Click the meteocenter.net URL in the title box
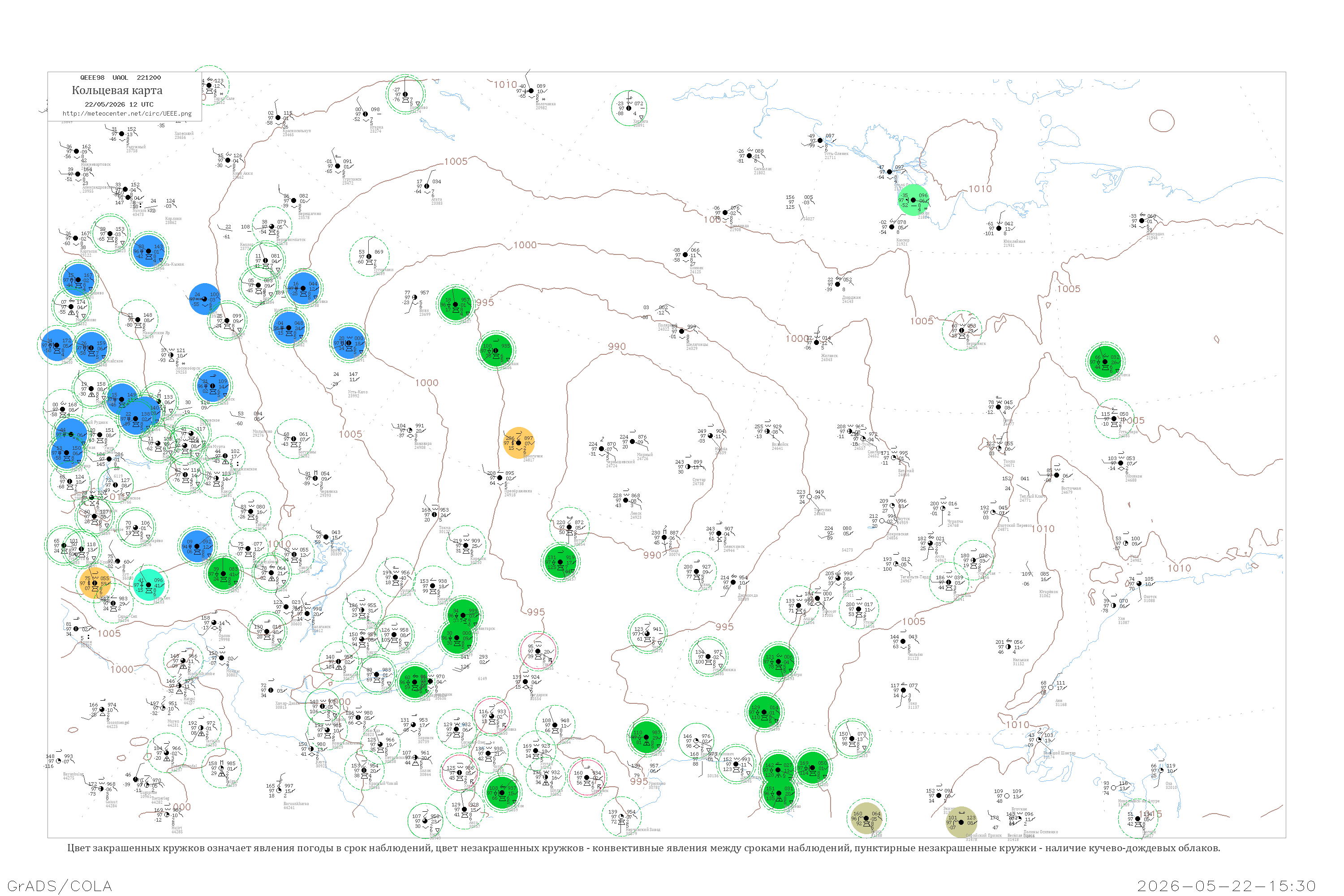The height and width of the screenshot is (896, 1344). [x=127, y=114]
